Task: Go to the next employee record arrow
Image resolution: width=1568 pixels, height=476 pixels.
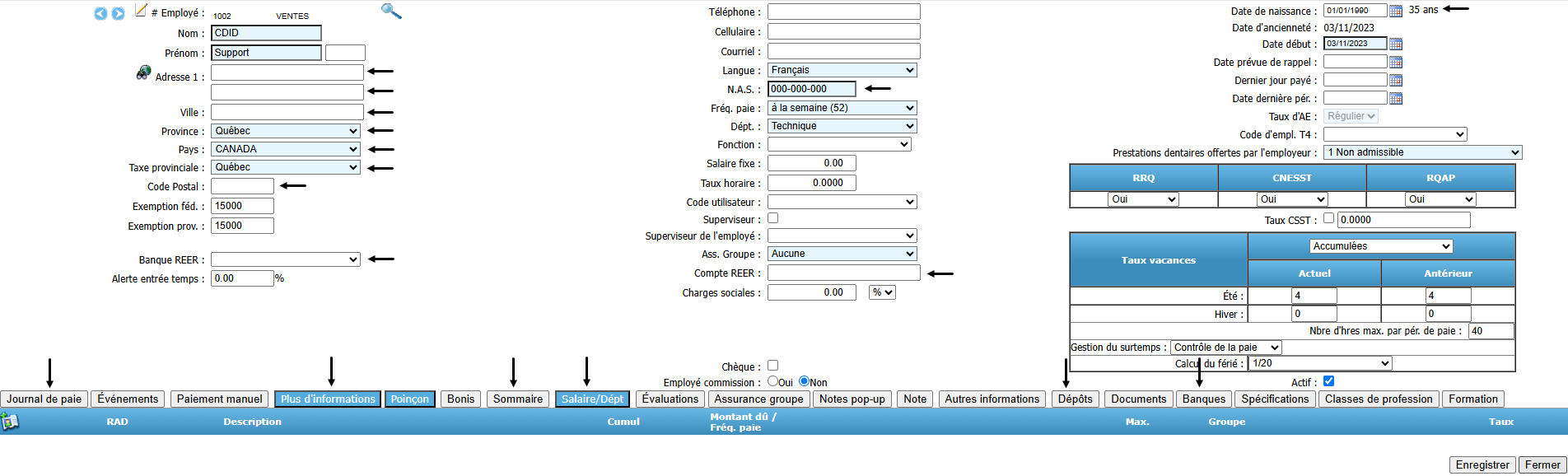Action: [x=118, y=14]
